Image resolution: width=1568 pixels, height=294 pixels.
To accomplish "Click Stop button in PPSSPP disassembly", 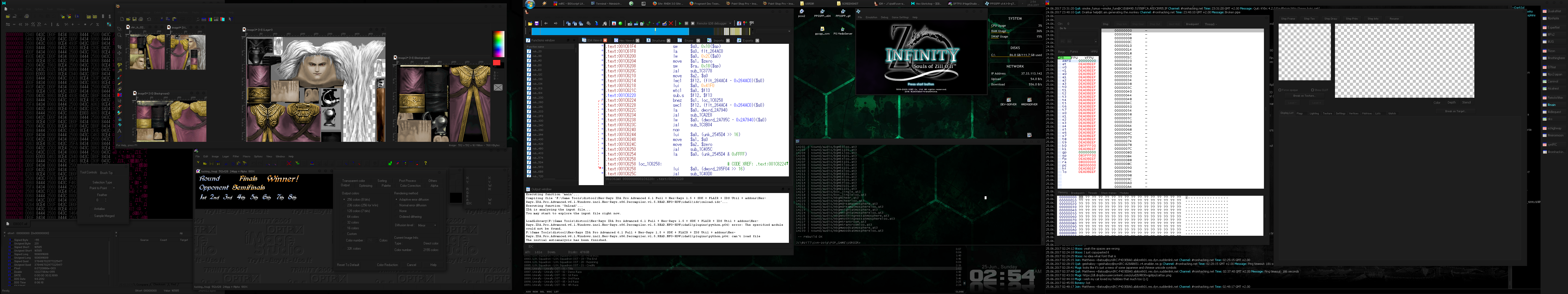I will tap(1106, 24).
